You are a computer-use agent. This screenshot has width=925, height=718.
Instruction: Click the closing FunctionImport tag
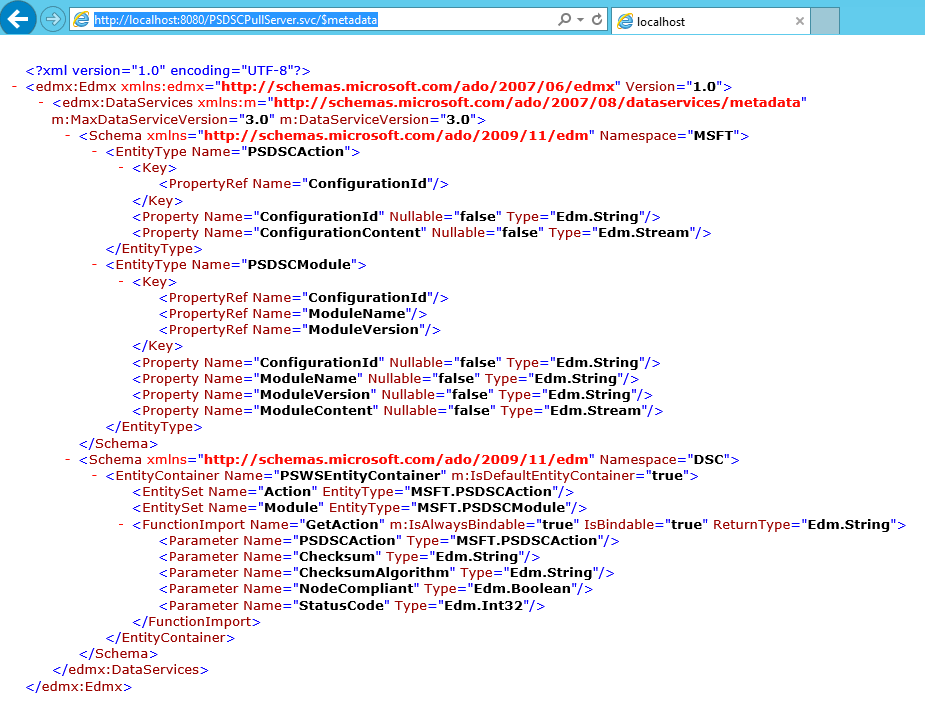click(196, 622)
